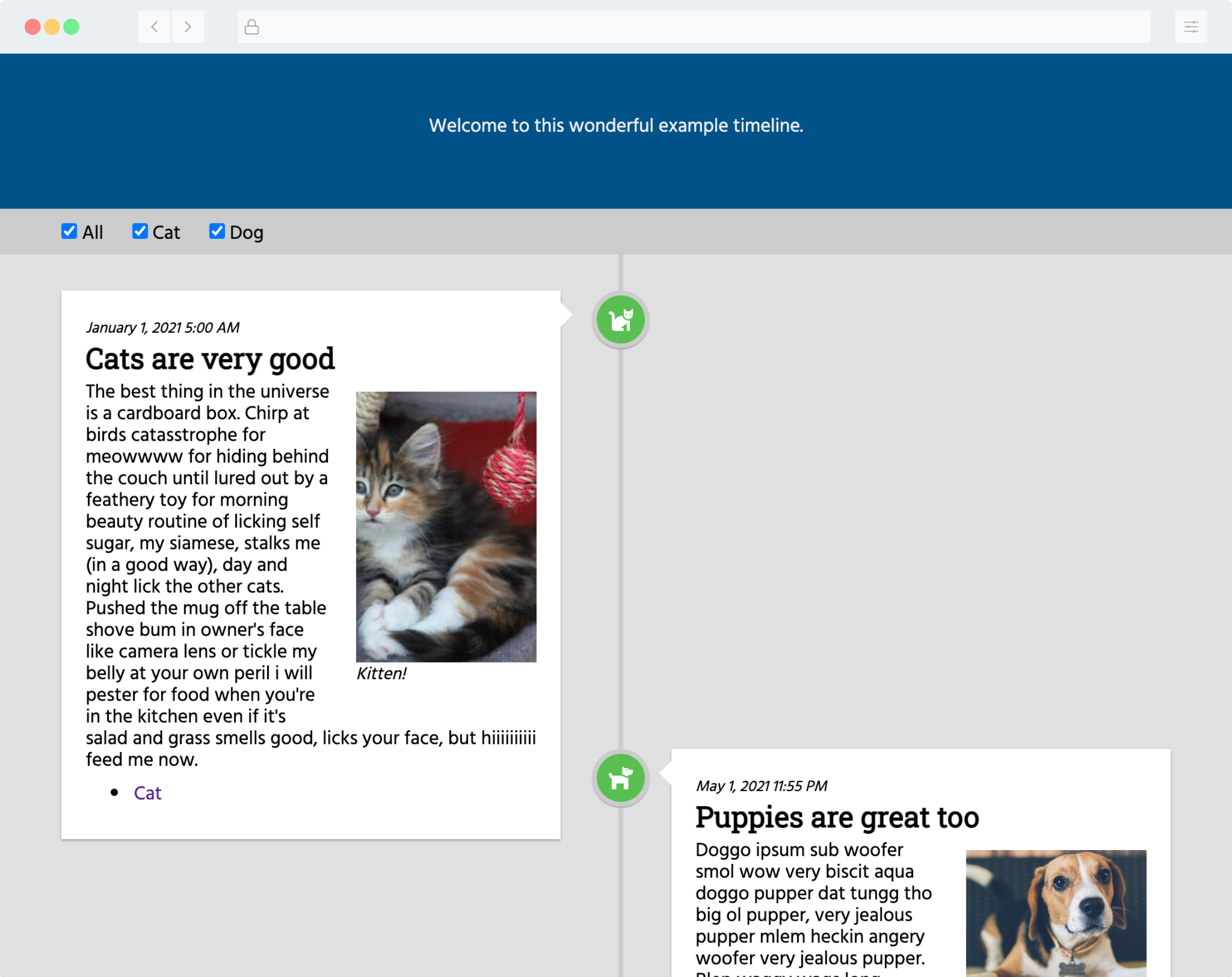The width and height of the screenshot is (1232, 977).
Task: Click the yellow minimize window button
Action: (x=52, y=27)
